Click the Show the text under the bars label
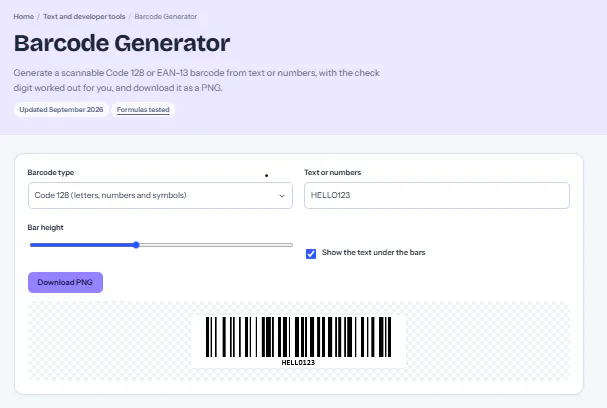 374,252
